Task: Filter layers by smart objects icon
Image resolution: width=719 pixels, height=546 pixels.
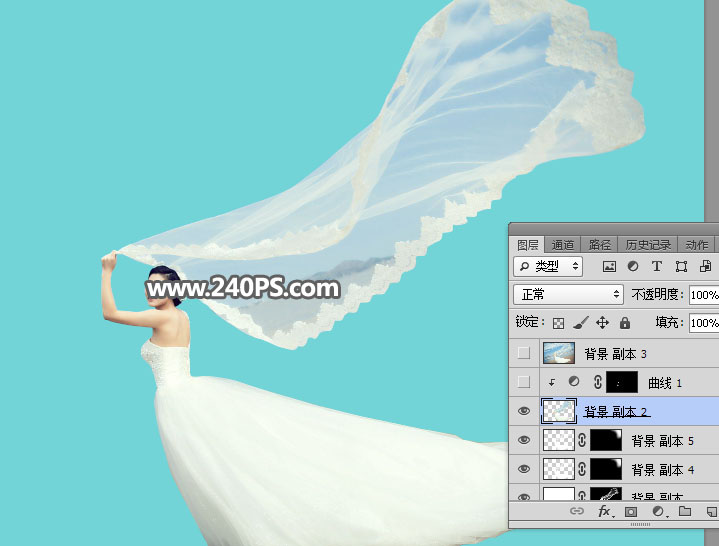Action: click(705, 266)
